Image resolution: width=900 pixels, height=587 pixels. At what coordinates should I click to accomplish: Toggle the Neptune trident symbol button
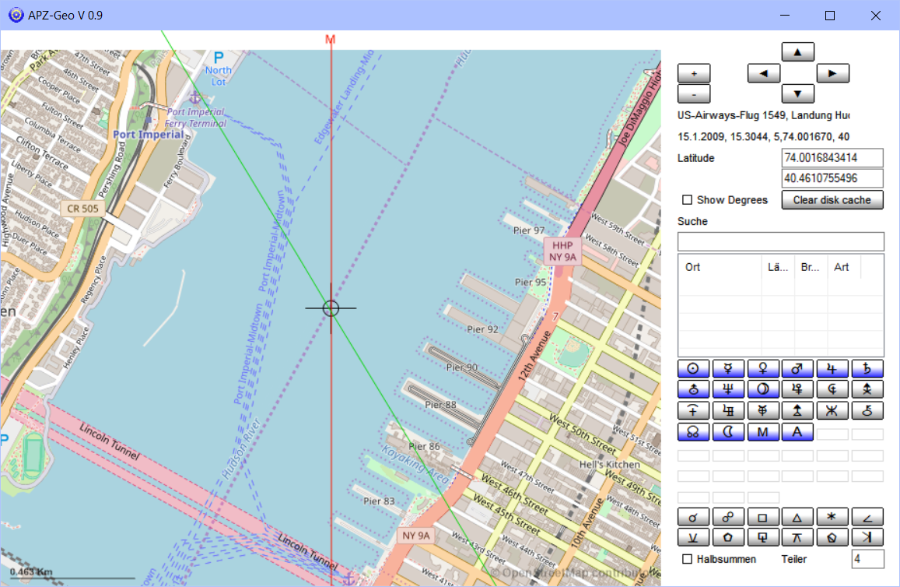tap(728, 390)
